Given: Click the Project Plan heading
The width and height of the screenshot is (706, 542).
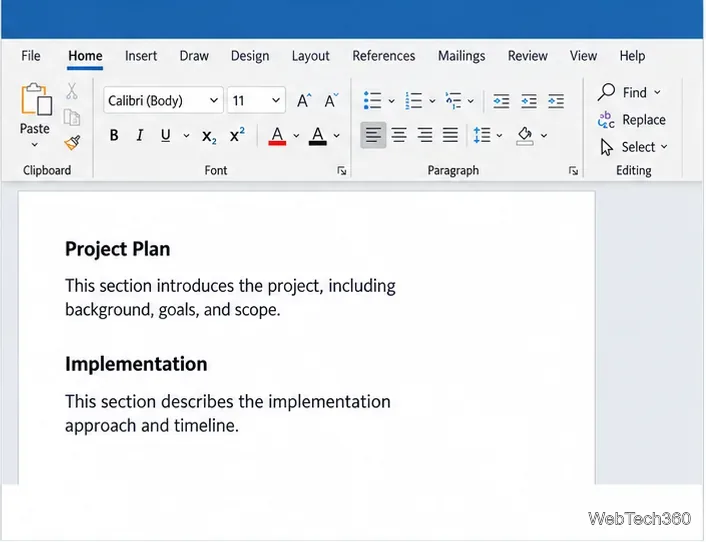Looking at the screenshot, I should [118, 249].
